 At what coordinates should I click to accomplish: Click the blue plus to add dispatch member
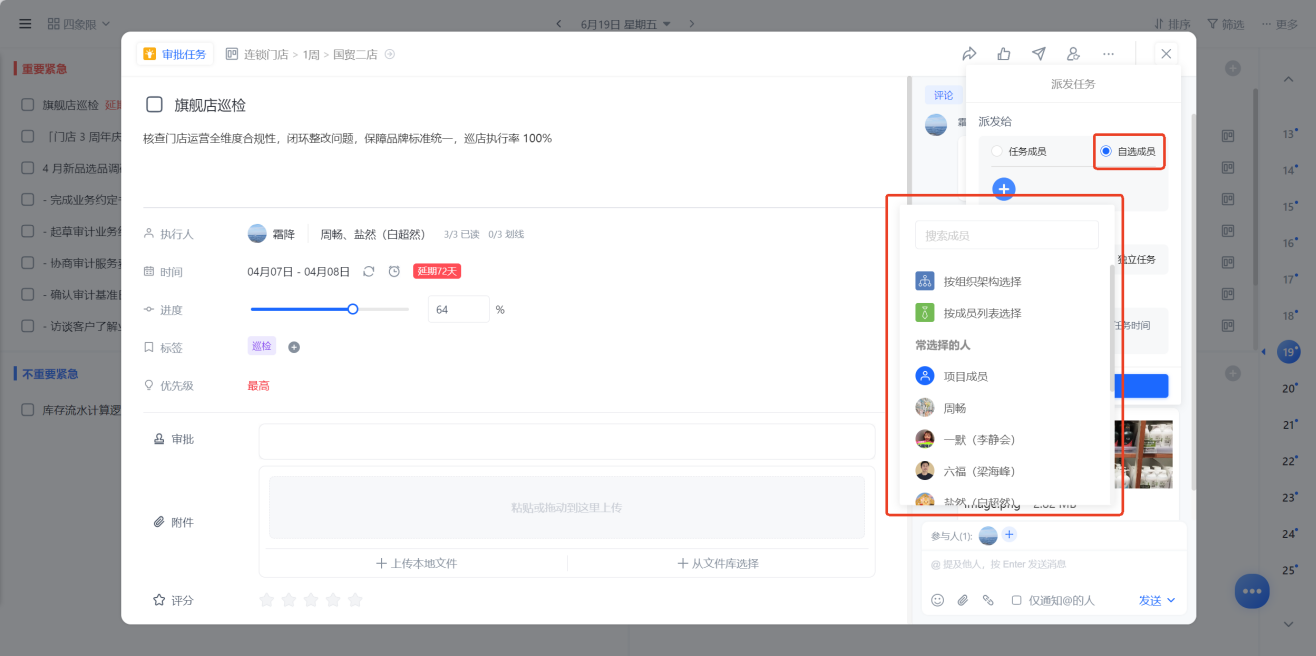click(1004, 189)
